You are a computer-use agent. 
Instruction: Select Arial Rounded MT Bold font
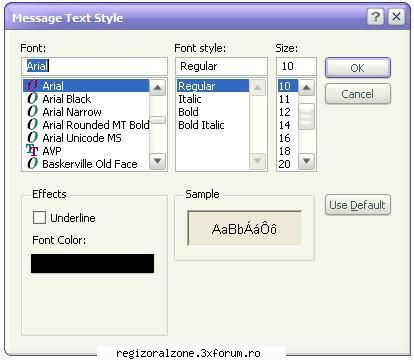point(86,125)
